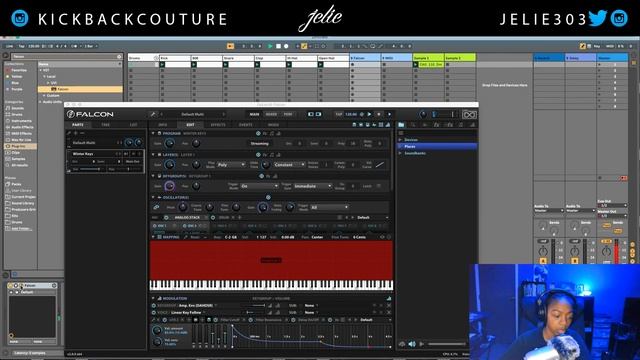Switch to the Mods tab
This screenshot has height=360, width=640.
click(x=273, y=124)
